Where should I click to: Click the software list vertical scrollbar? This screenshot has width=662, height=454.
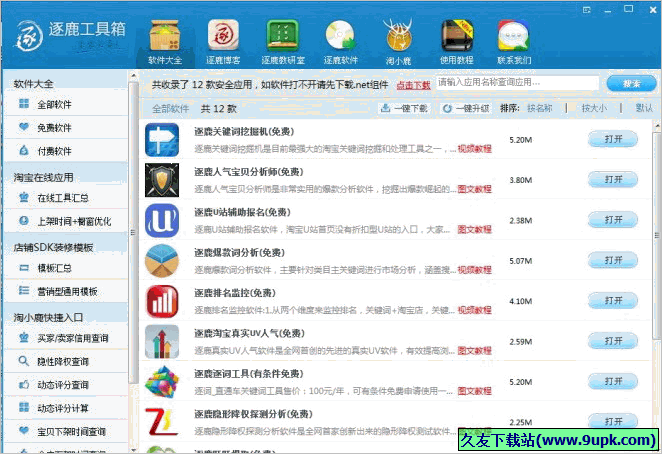(x=657, y=234)
